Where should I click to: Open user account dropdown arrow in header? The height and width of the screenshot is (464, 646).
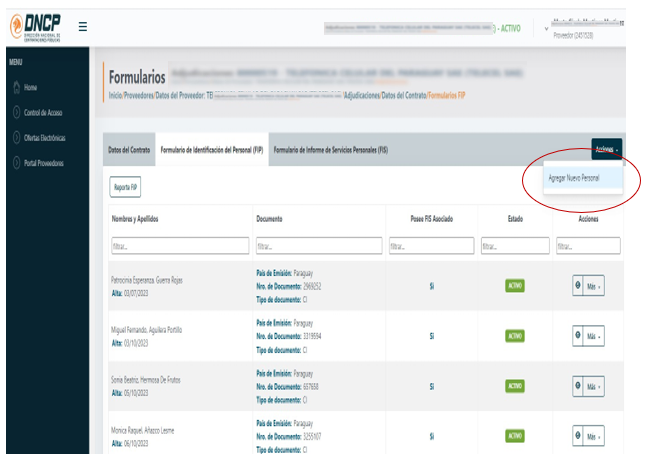pos(546,29)
